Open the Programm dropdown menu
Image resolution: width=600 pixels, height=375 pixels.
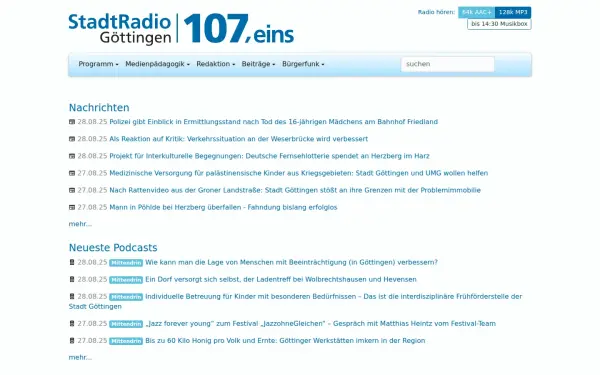click(98, 64)
